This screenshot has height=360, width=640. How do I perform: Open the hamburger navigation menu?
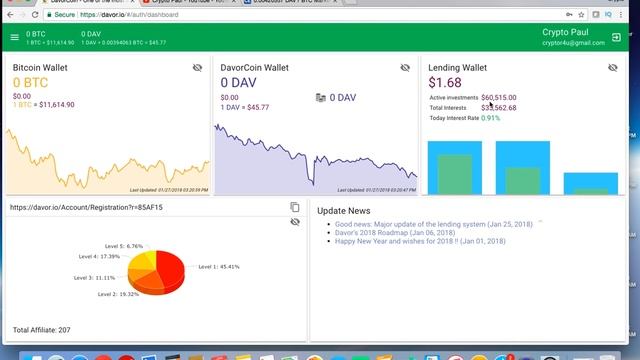15,37
